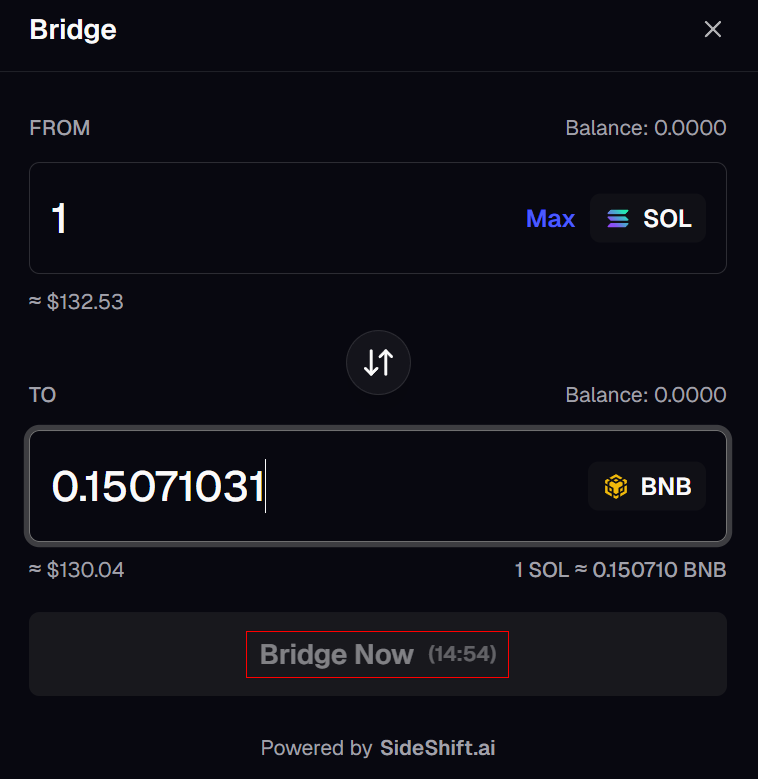The image size is (758, 779).
Task: Click the 14:54 countdown timer
Action: click(463, 655)
